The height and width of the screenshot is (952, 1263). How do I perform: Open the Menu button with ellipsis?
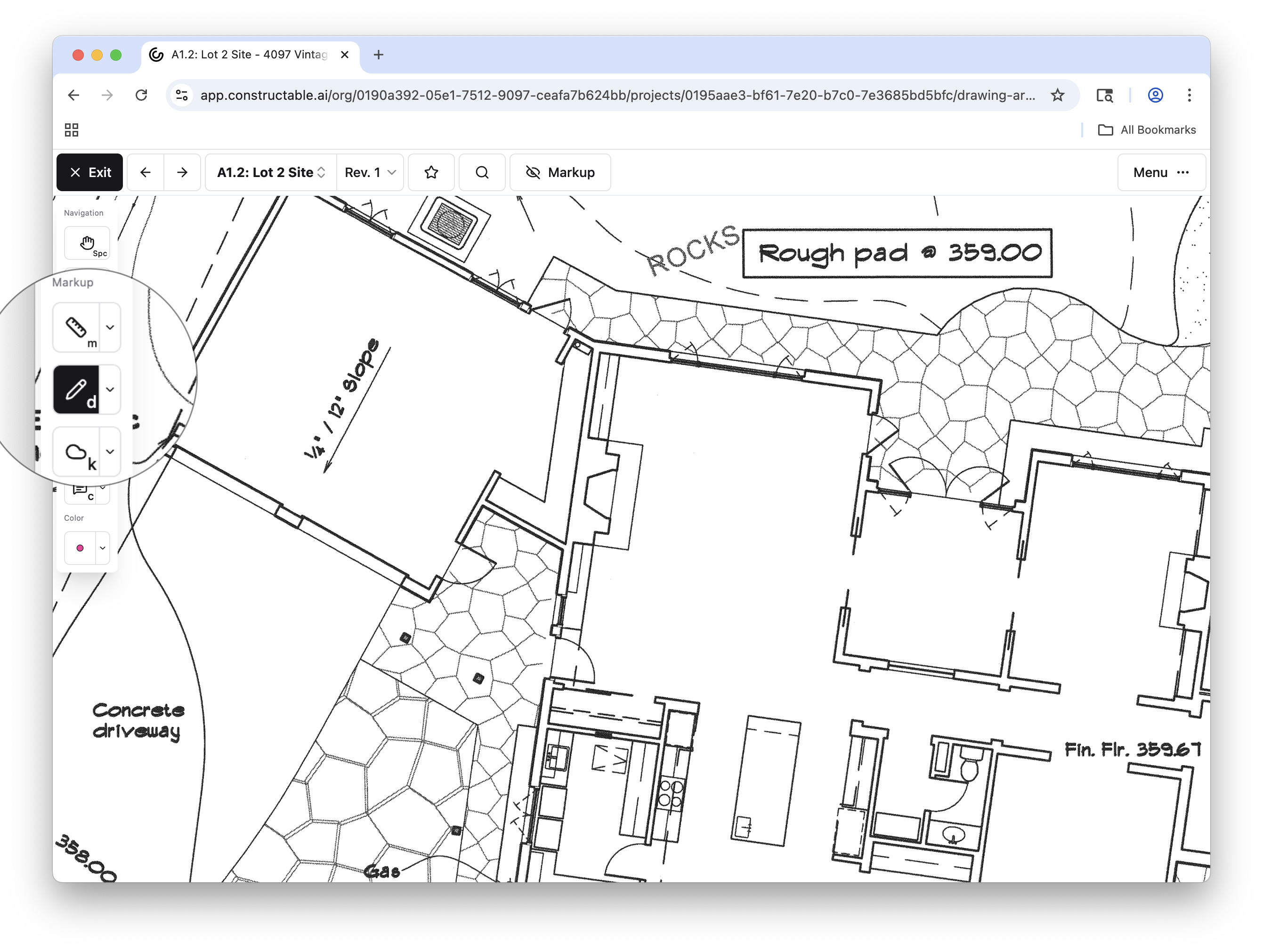(1161, 172)
